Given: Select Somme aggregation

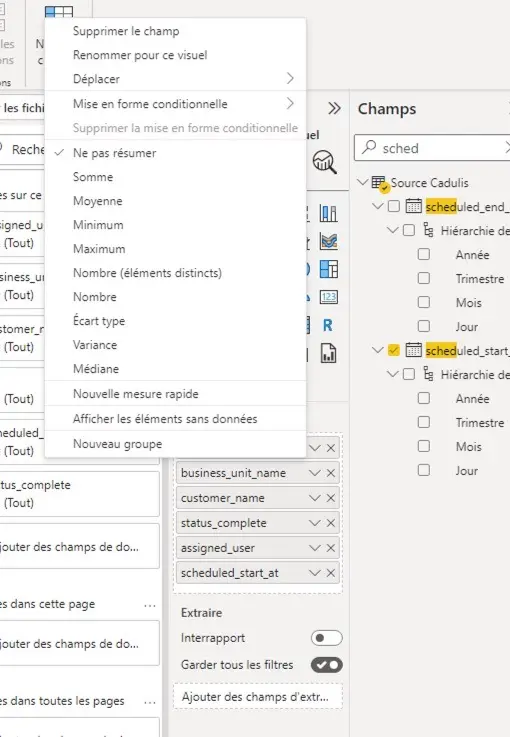Looking at the screenshot, I should [x=175, y=177].
